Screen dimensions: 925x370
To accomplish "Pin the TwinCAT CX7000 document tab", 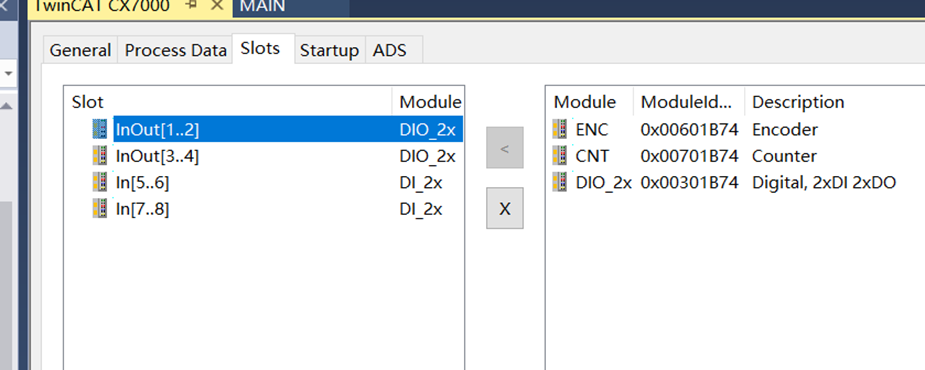I will click(x=192, y=6).
